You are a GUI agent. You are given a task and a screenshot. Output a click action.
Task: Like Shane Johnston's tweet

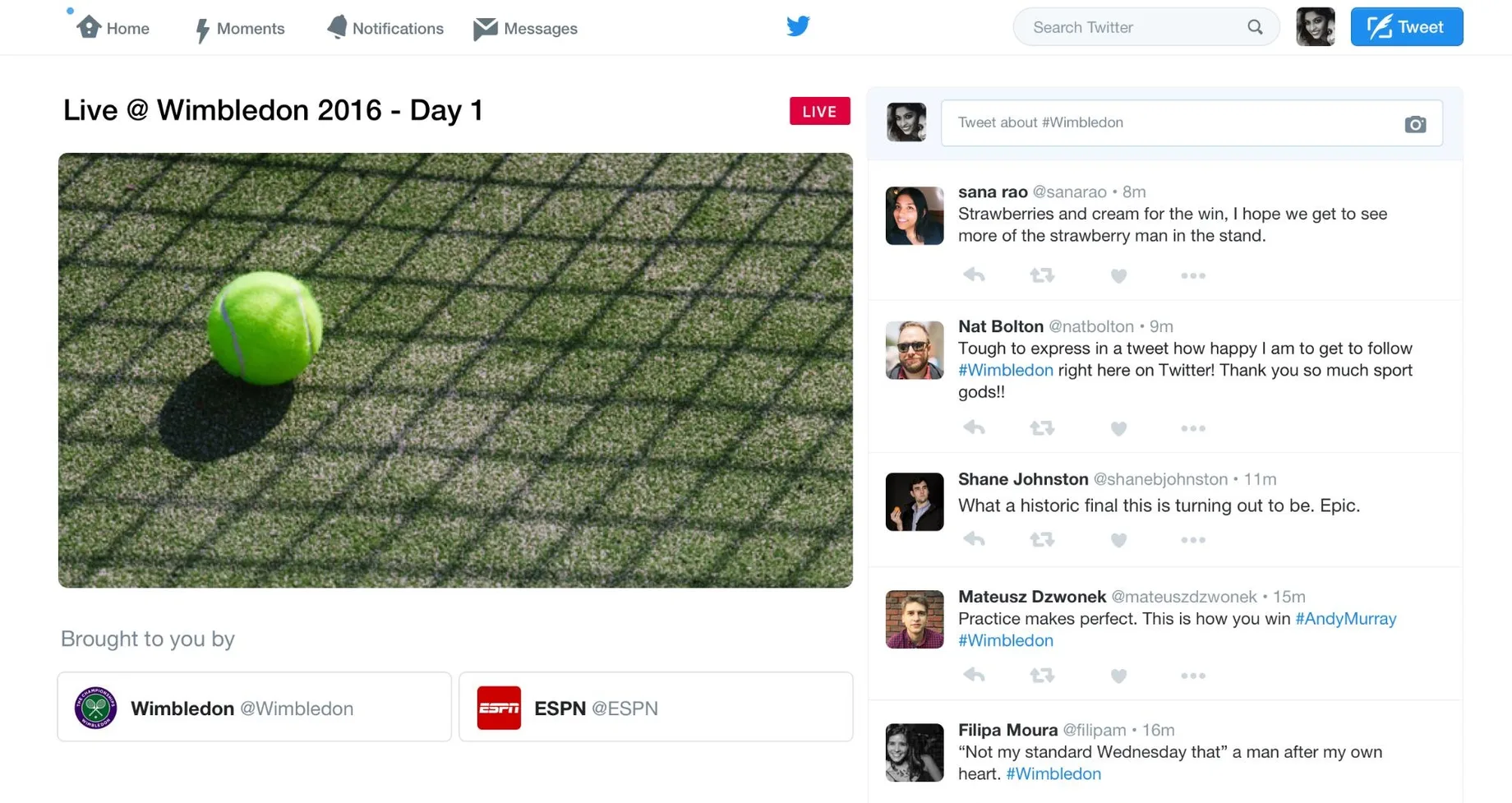[1118, 541]
